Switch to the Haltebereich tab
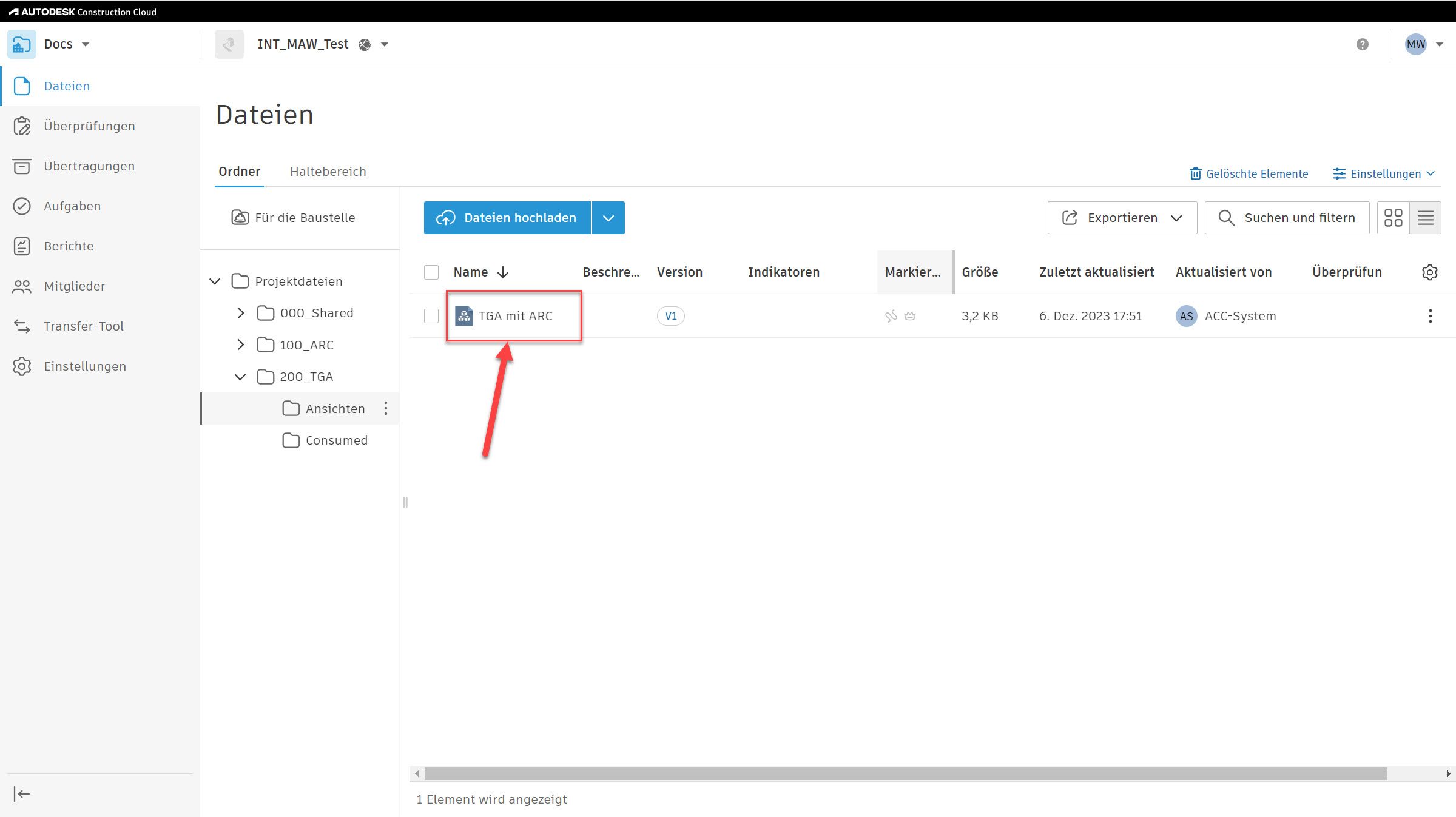Viewport: 1456px width, 817px height. (x=328, y=172)
